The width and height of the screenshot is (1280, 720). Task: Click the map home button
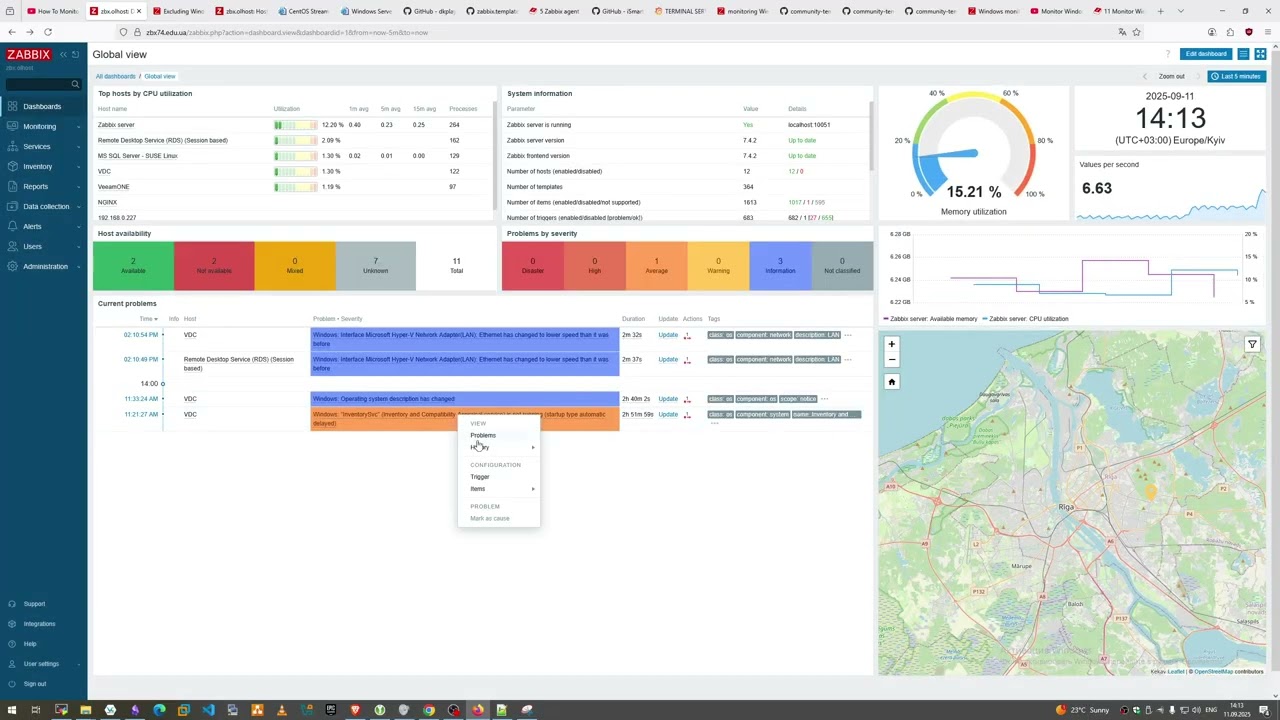[x=892, y=381]
